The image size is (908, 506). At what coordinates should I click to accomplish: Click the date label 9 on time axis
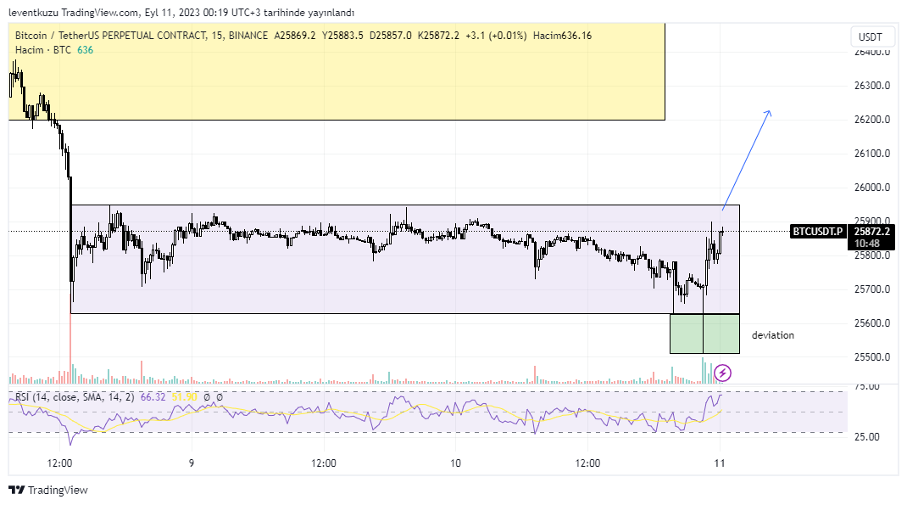(x=190, y=463)
